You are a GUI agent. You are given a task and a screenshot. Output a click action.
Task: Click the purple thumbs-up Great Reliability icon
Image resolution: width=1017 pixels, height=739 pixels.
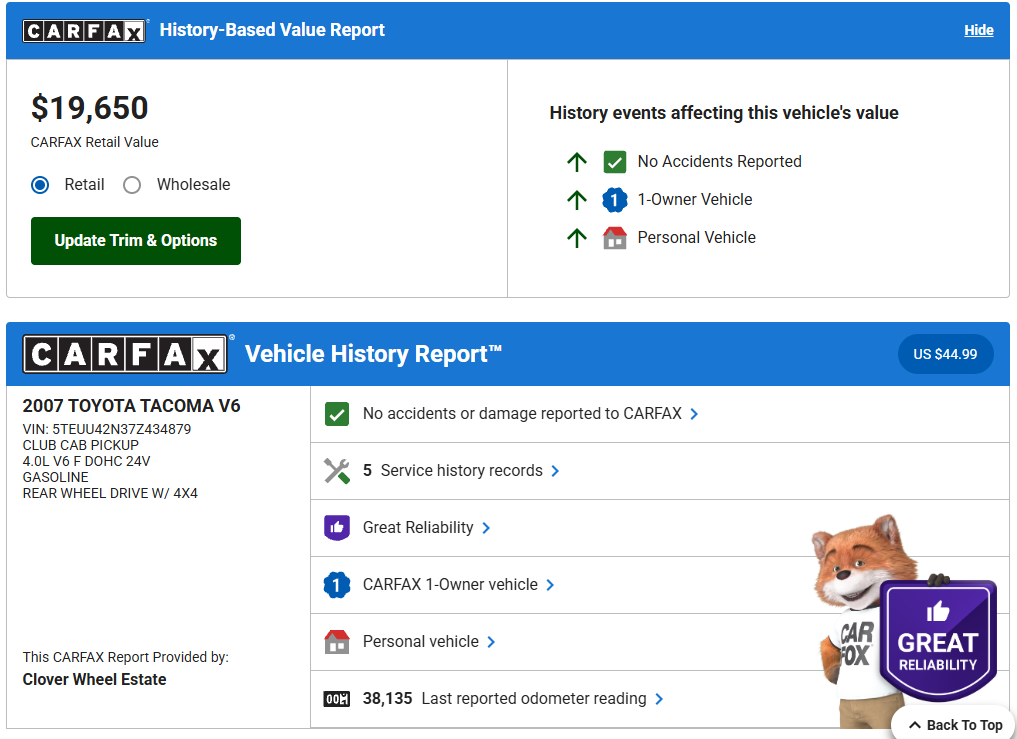coord(337,528)
